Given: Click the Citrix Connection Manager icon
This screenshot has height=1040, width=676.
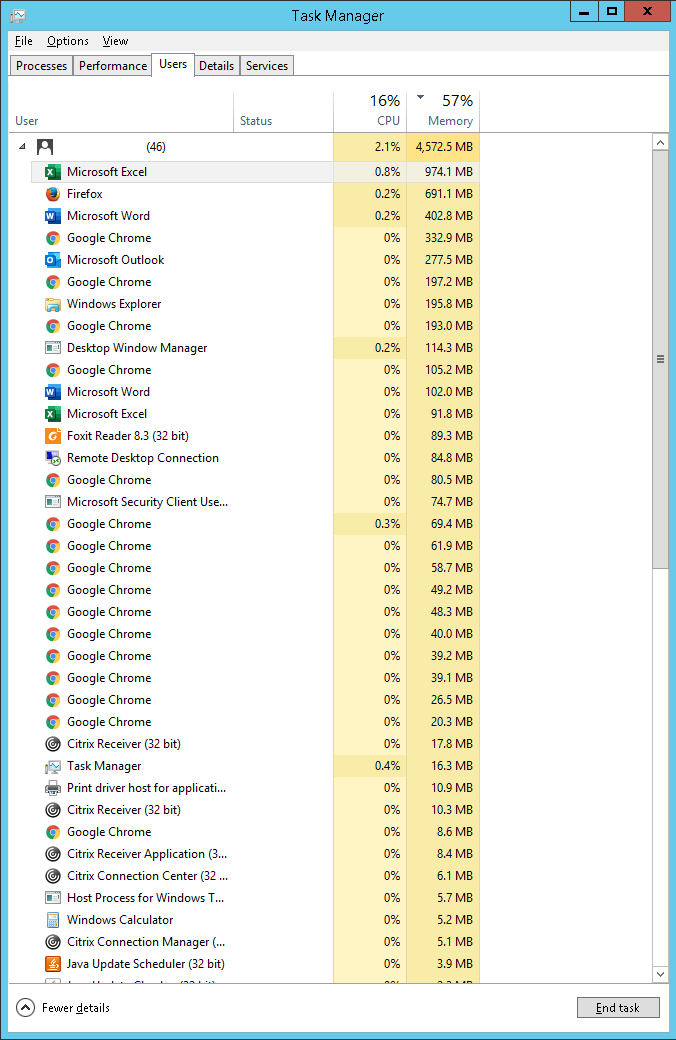Looking at the screenshot, I should tap(52, 942).
